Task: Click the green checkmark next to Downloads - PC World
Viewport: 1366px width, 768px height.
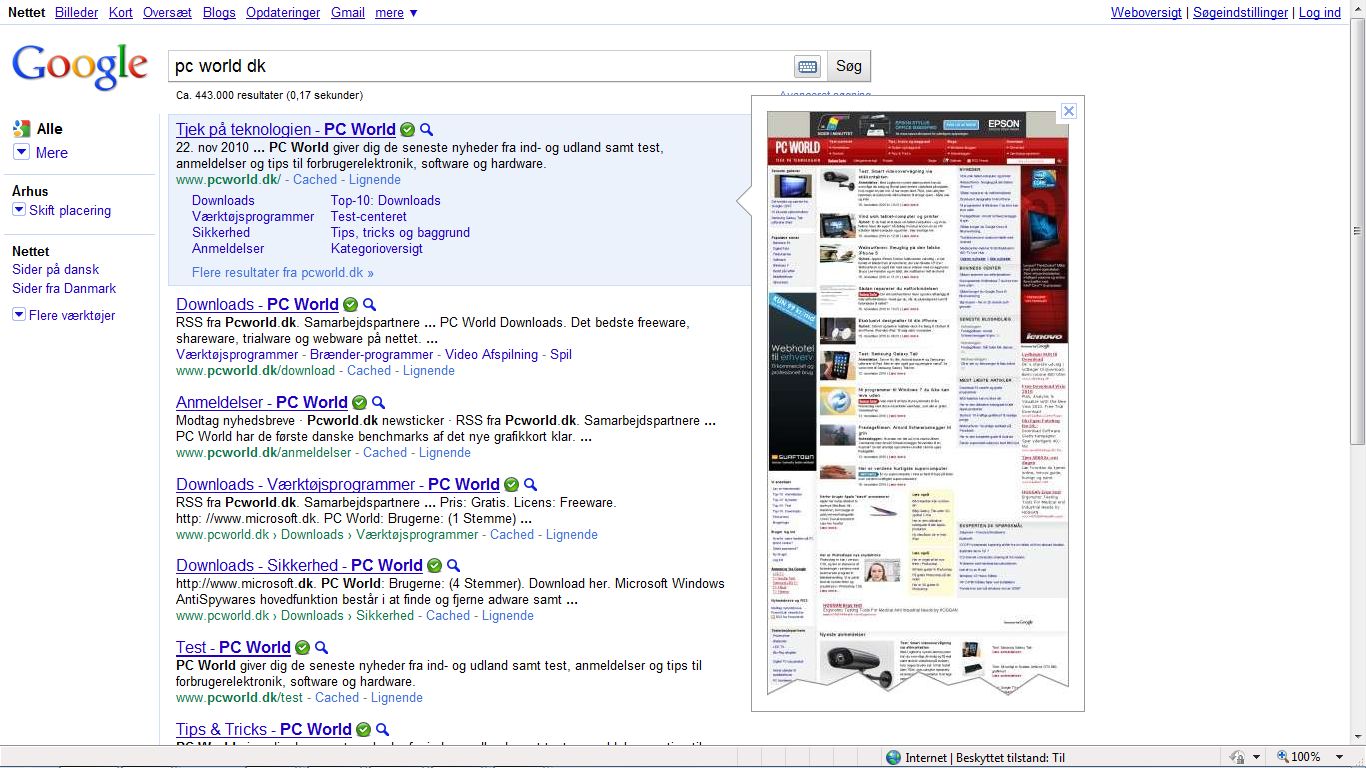Action: coord(350,305)
